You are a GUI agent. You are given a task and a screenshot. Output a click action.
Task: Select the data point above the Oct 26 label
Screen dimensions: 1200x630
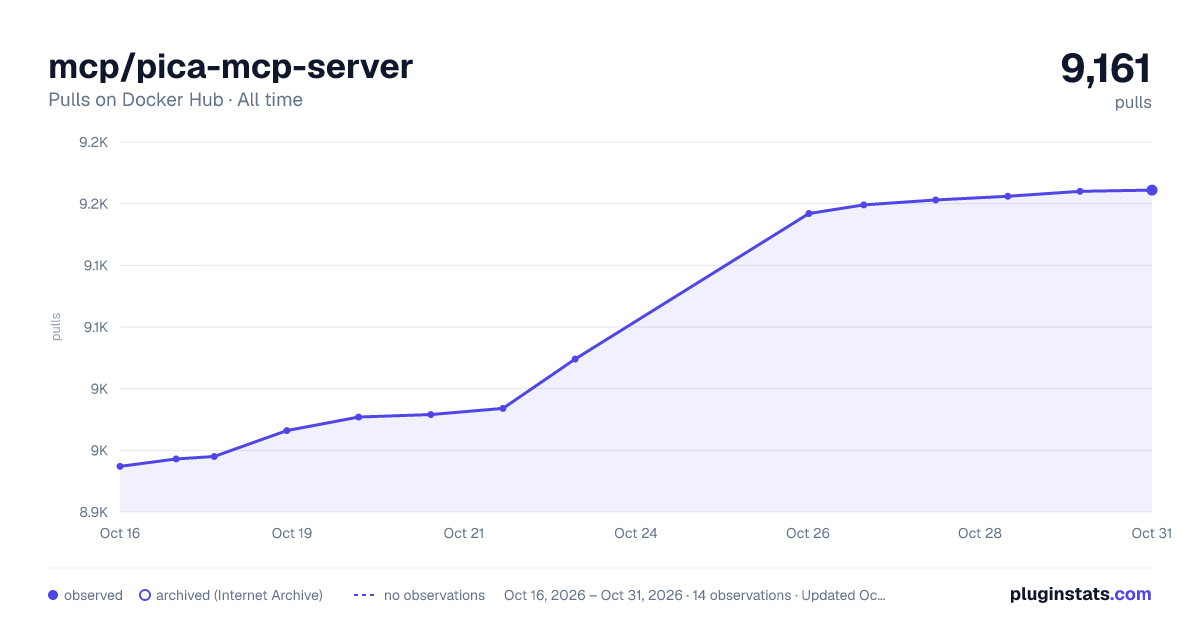[808, 213]
